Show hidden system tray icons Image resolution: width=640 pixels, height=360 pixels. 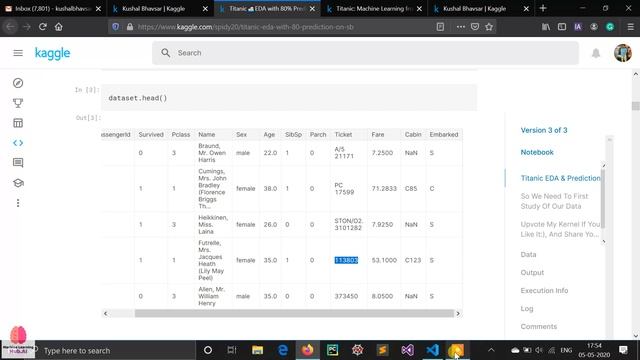491,350
